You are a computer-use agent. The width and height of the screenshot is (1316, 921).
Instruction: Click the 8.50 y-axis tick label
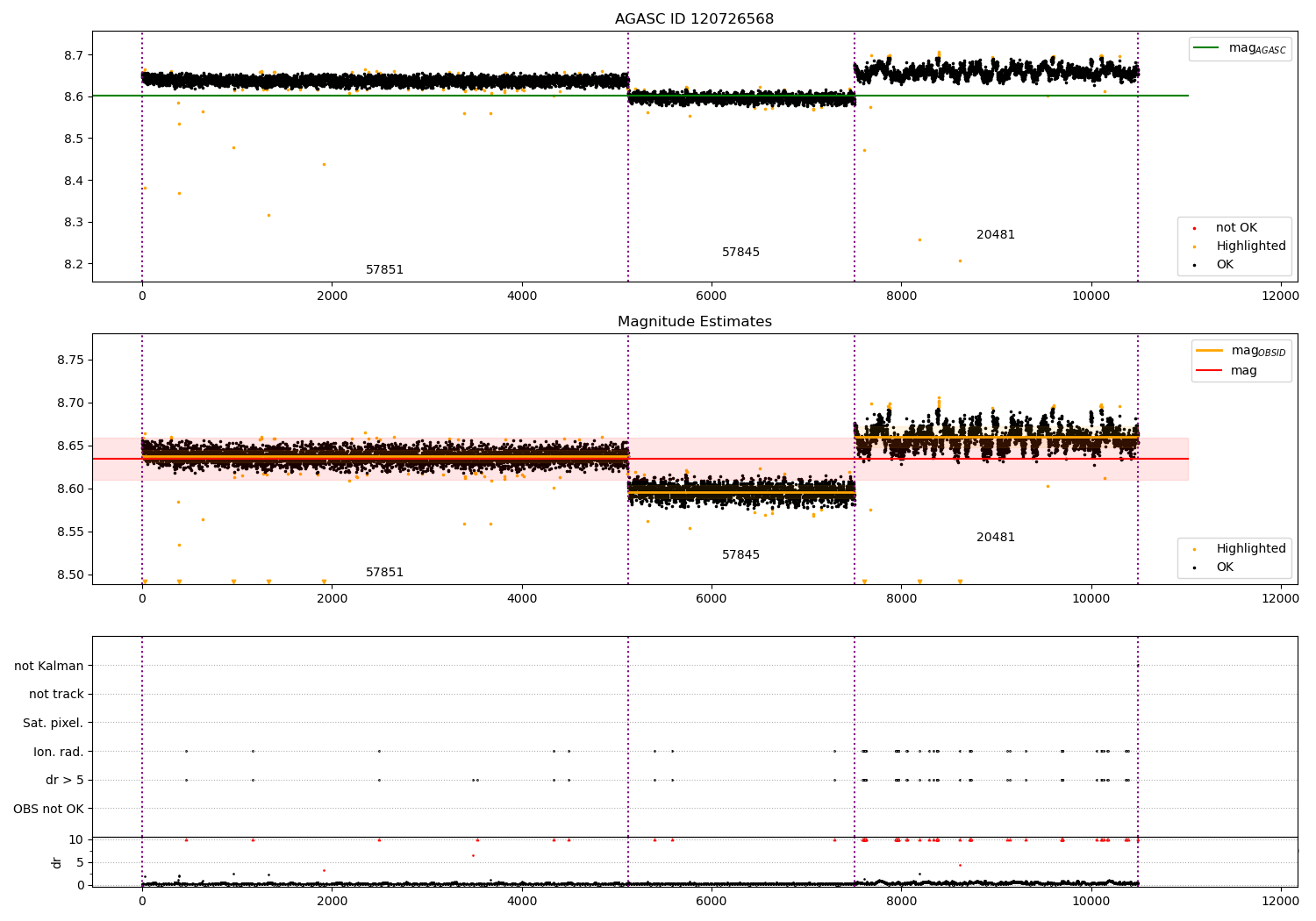pyautogui.click(x=70, y=575)
